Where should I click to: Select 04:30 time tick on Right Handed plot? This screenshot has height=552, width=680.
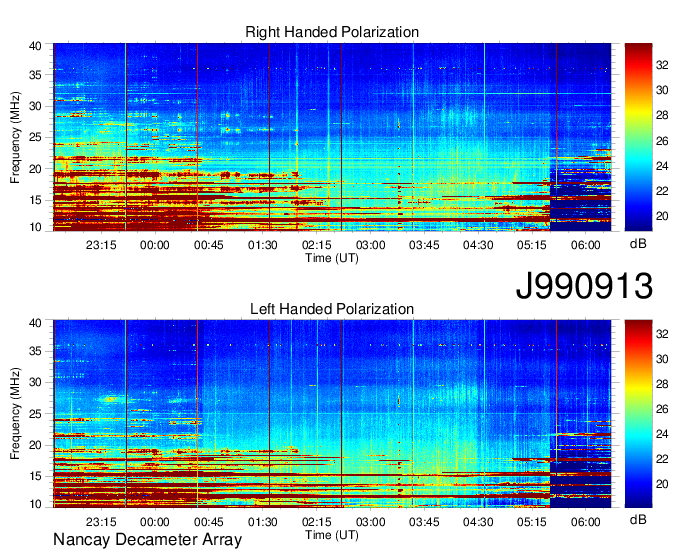(x=478, y=245)
